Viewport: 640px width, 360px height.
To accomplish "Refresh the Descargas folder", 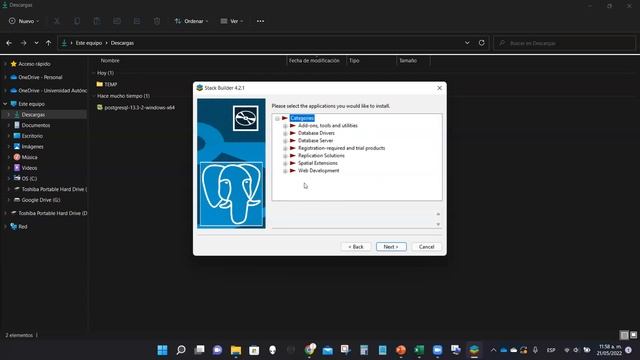I will tap(482, 43).
